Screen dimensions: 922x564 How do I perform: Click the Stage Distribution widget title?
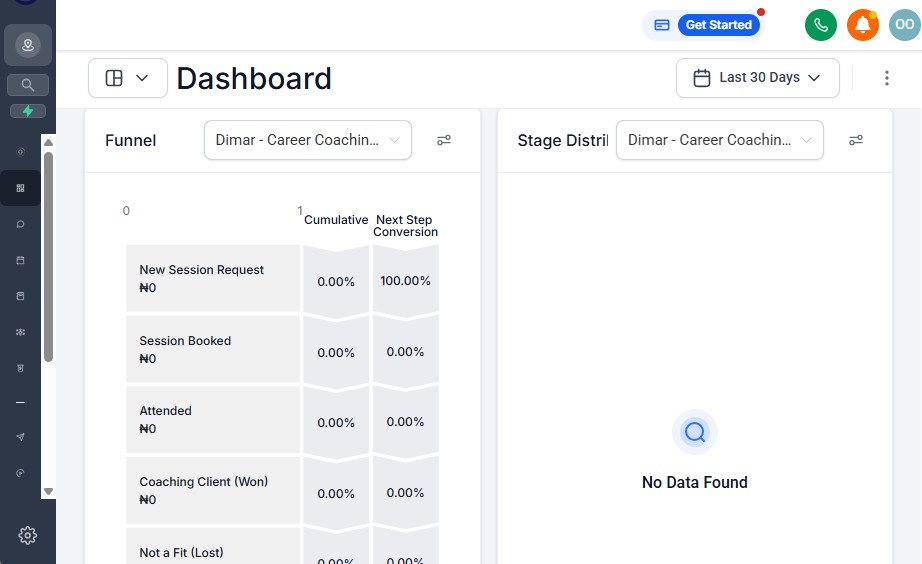click(x=563, y=140)
